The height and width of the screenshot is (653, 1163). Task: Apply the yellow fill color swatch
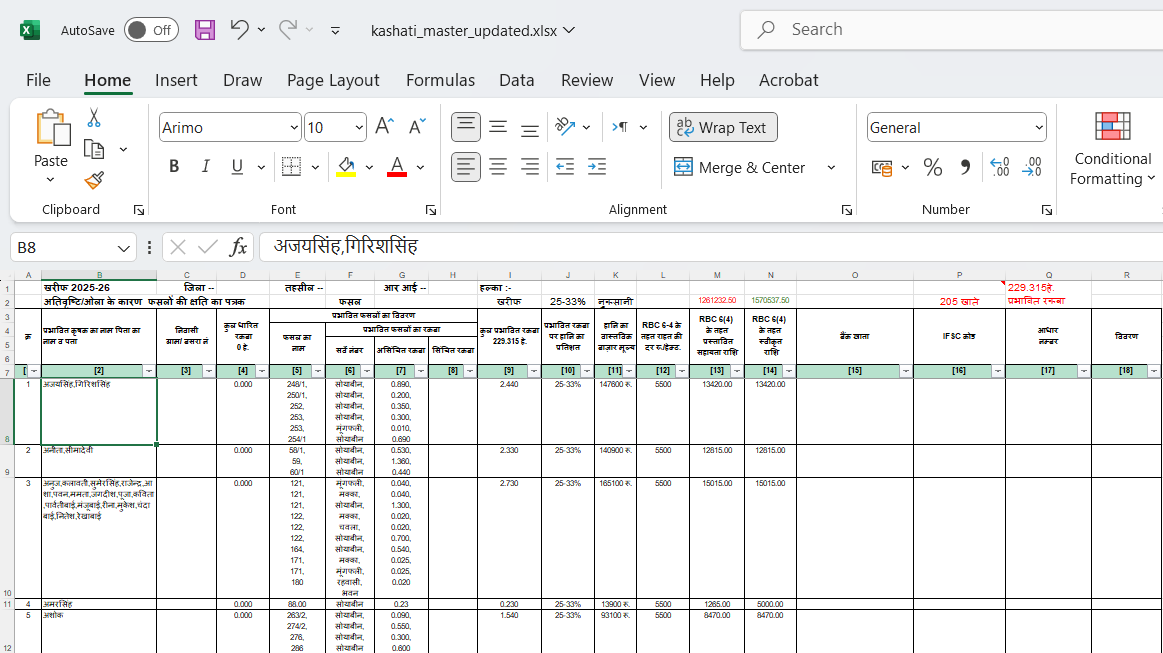coord(346,167)
